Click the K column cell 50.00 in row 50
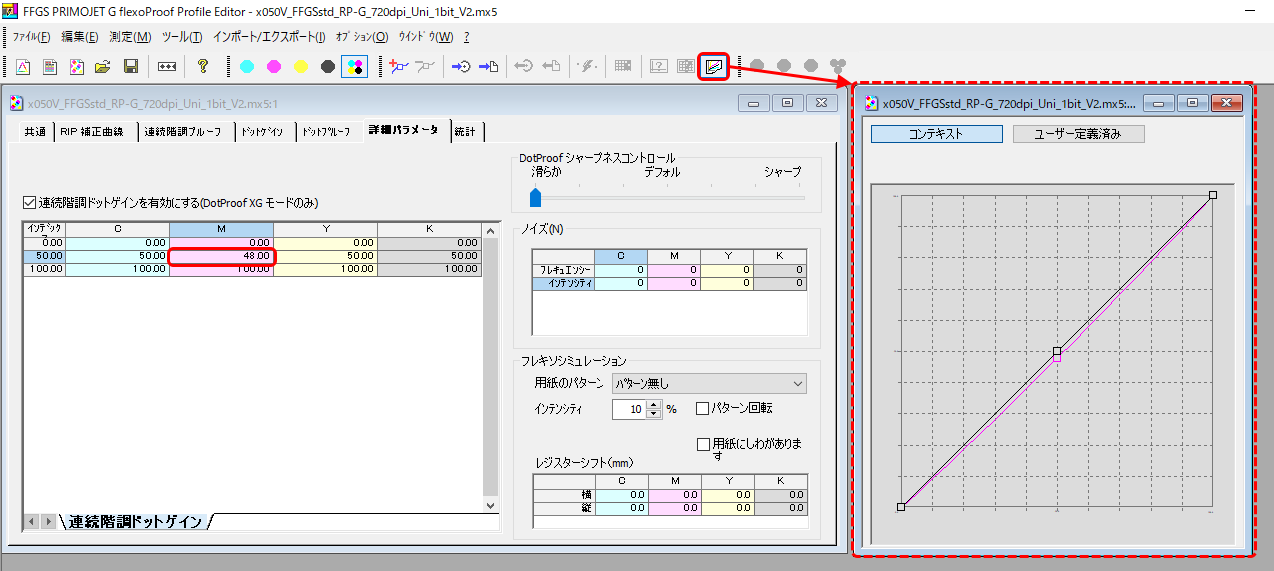The height and width of the screenshot is (571, 1274). (429, 256)
